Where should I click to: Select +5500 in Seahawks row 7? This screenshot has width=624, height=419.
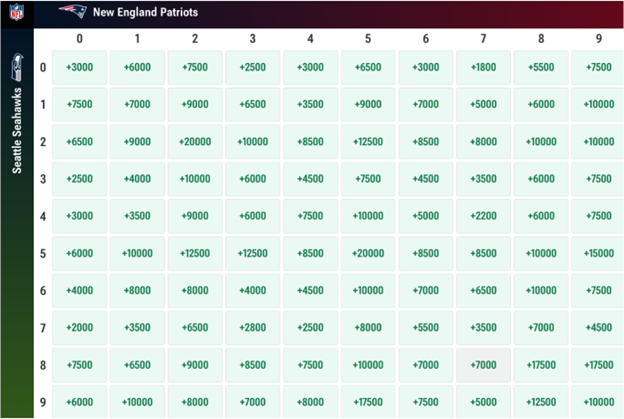click(x=425, y=328)
